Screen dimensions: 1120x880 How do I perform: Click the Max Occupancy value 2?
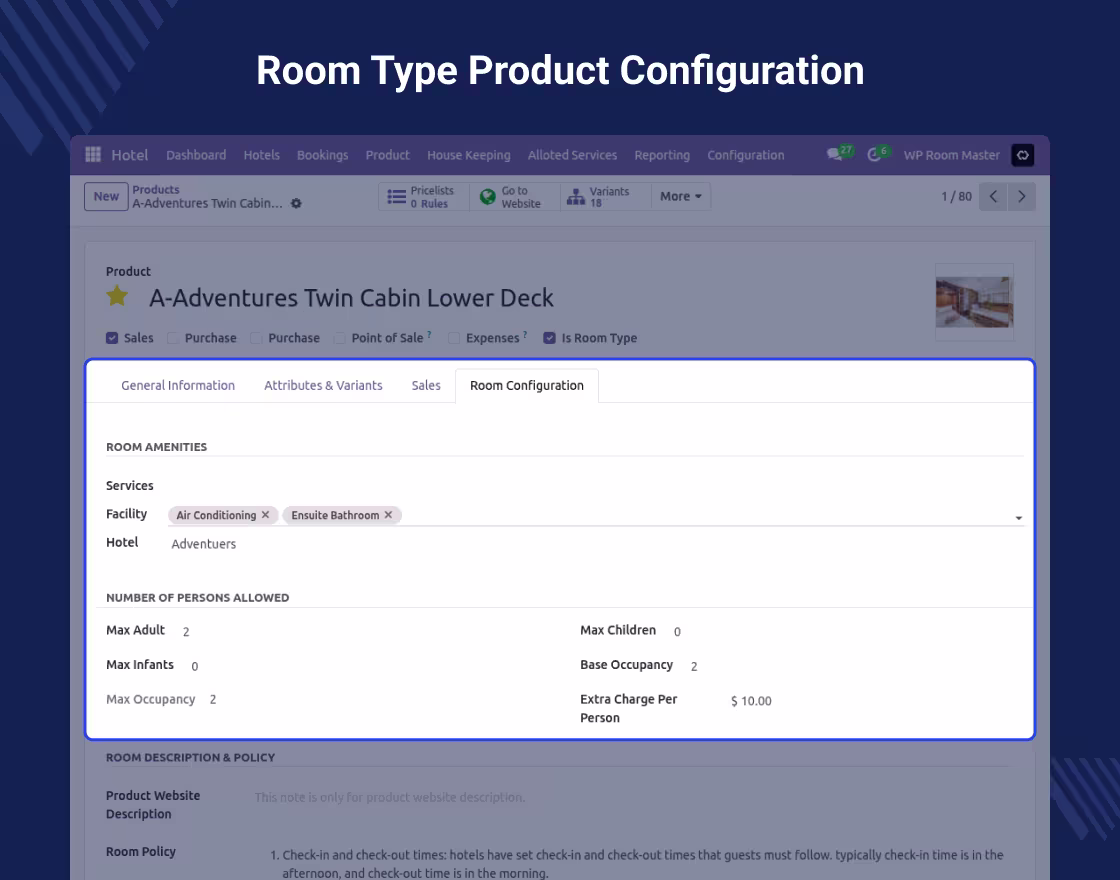pyautogui.click(x=213, y=699)
